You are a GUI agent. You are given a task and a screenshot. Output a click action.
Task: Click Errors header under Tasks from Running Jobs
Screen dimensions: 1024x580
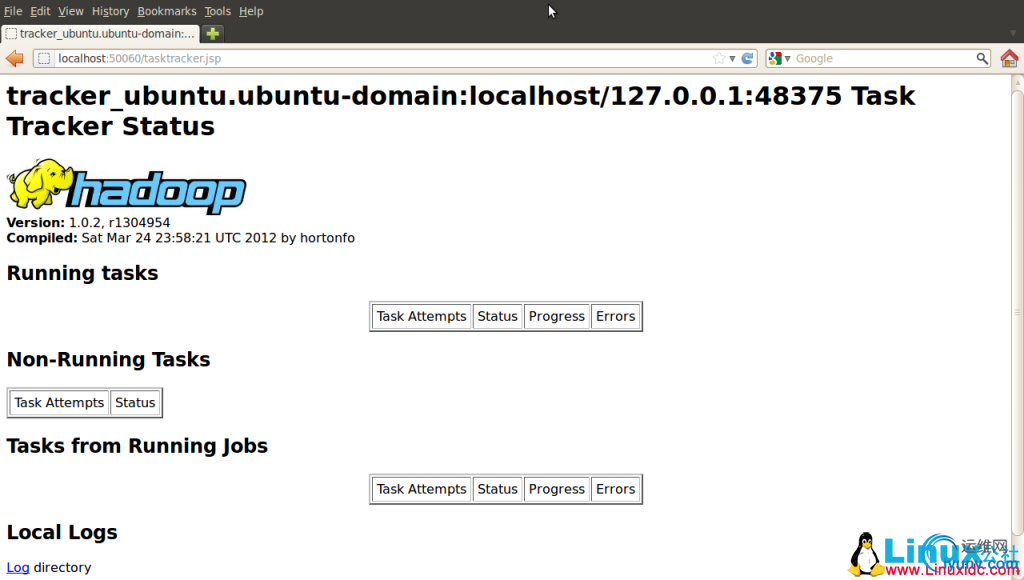(x=615, y=489)
